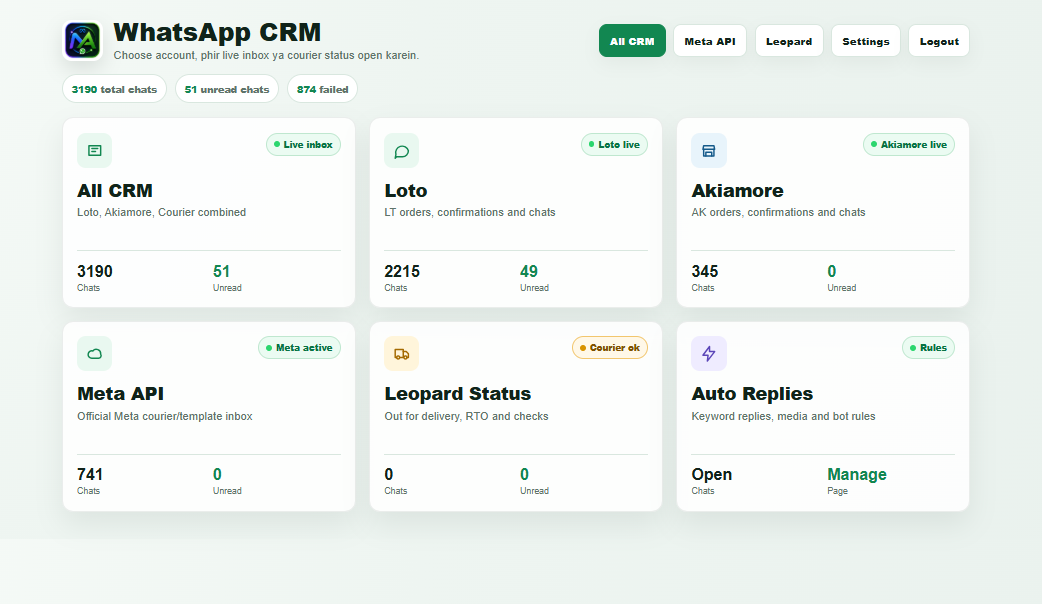The height and width of the screenshot is (604, 1042).
Task: Select the All CRM navigation tab
Action: point(632,41)
